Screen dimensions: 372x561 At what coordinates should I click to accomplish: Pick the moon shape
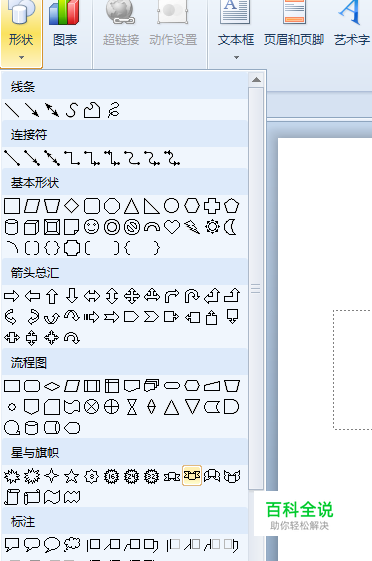click(x=230, y=227)
